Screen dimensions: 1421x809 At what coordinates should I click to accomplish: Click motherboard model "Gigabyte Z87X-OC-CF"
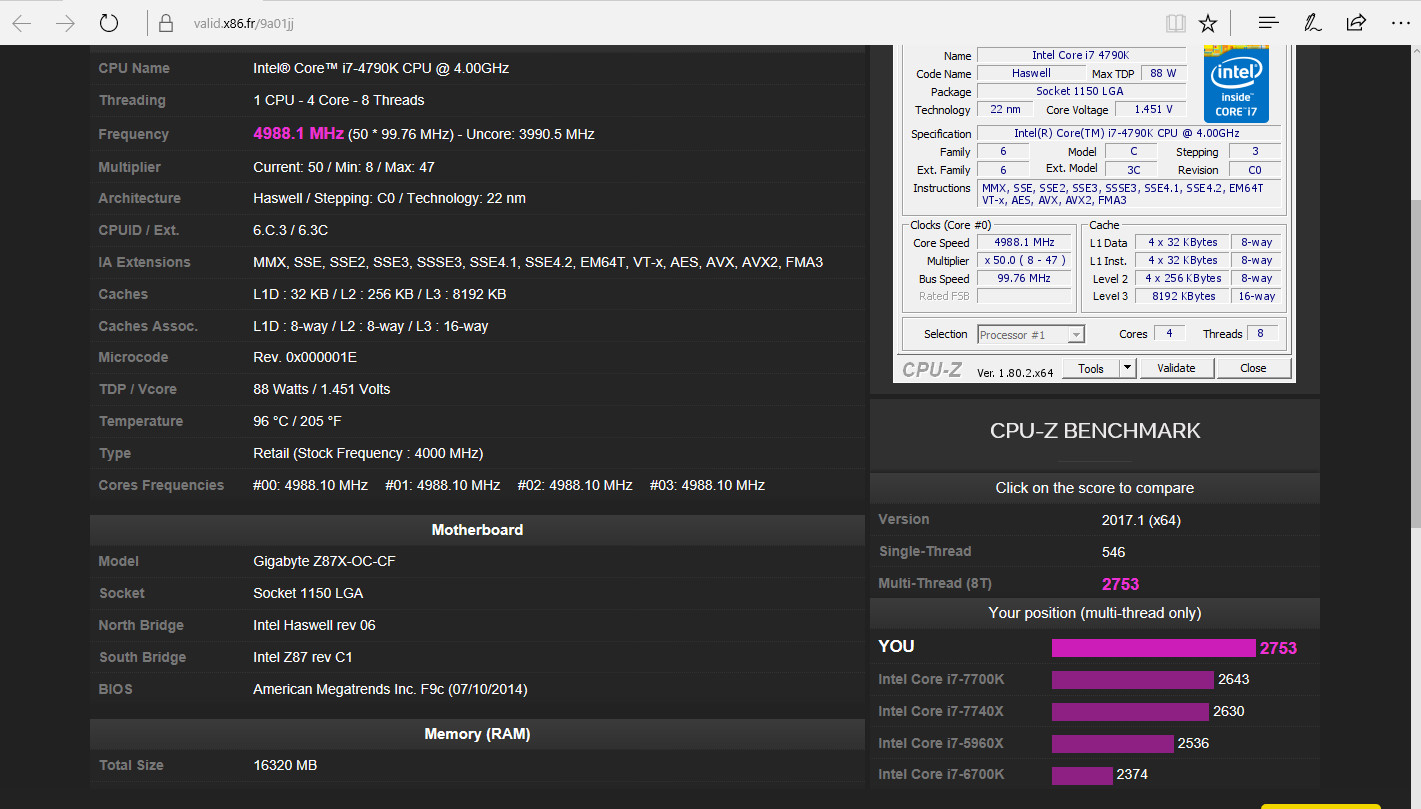tap(324, 561)
